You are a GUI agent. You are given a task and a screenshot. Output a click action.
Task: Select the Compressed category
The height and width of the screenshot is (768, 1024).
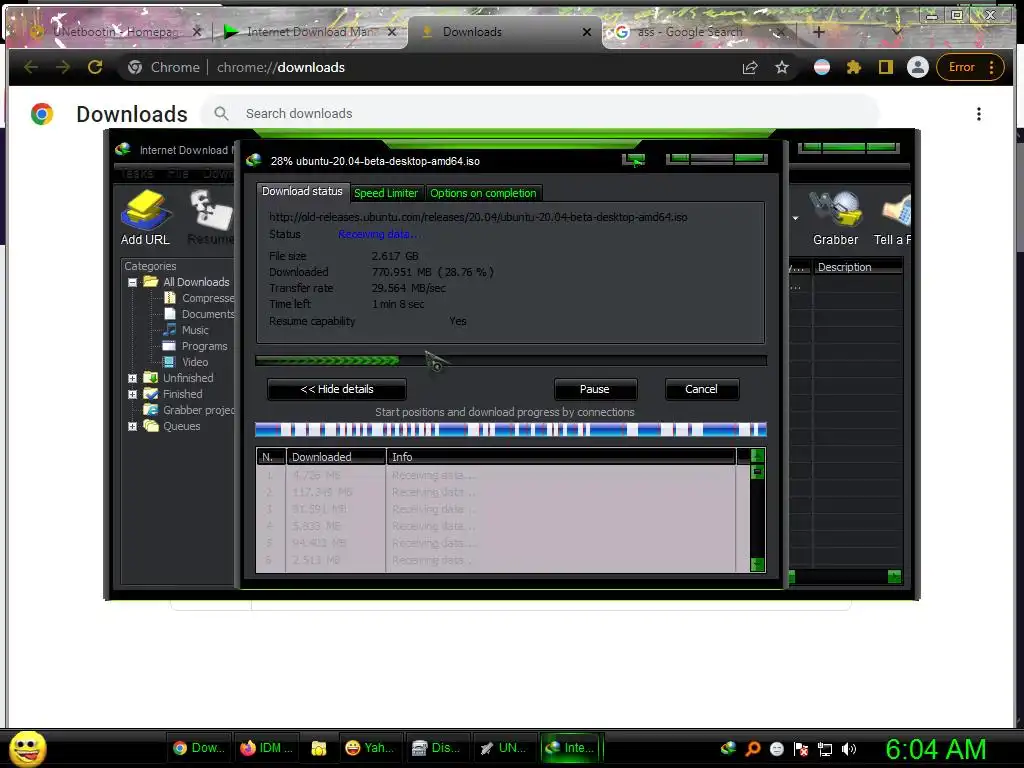point(199,298)
